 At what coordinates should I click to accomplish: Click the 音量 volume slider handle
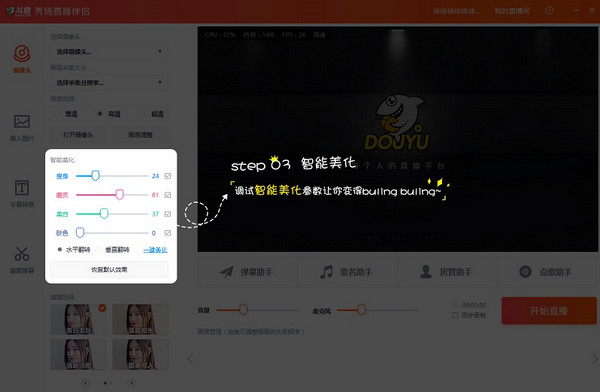(x=243, y=310)
